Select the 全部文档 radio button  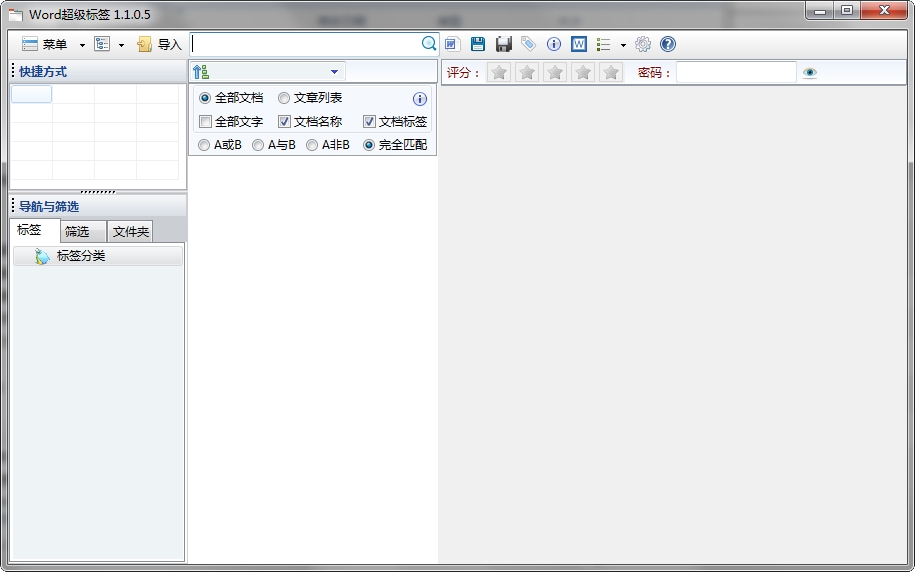click(x=231, y=98)
